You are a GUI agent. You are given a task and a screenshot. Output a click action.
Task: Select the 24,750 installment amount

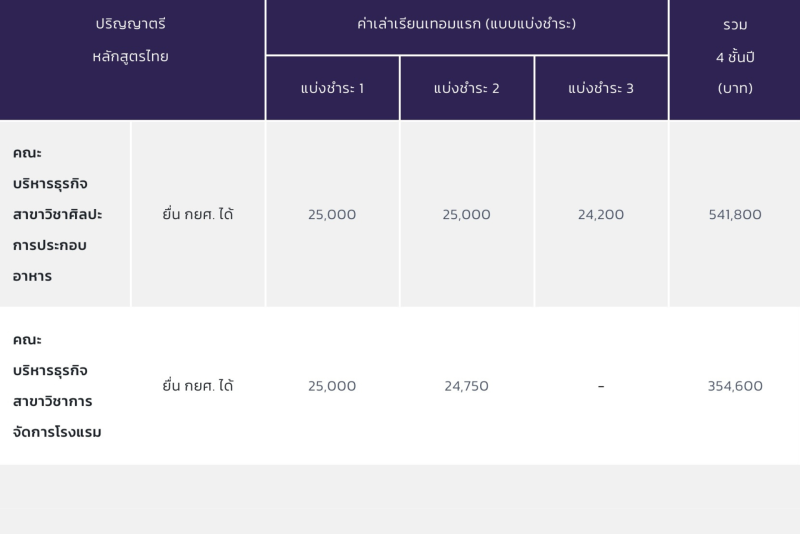466,386
